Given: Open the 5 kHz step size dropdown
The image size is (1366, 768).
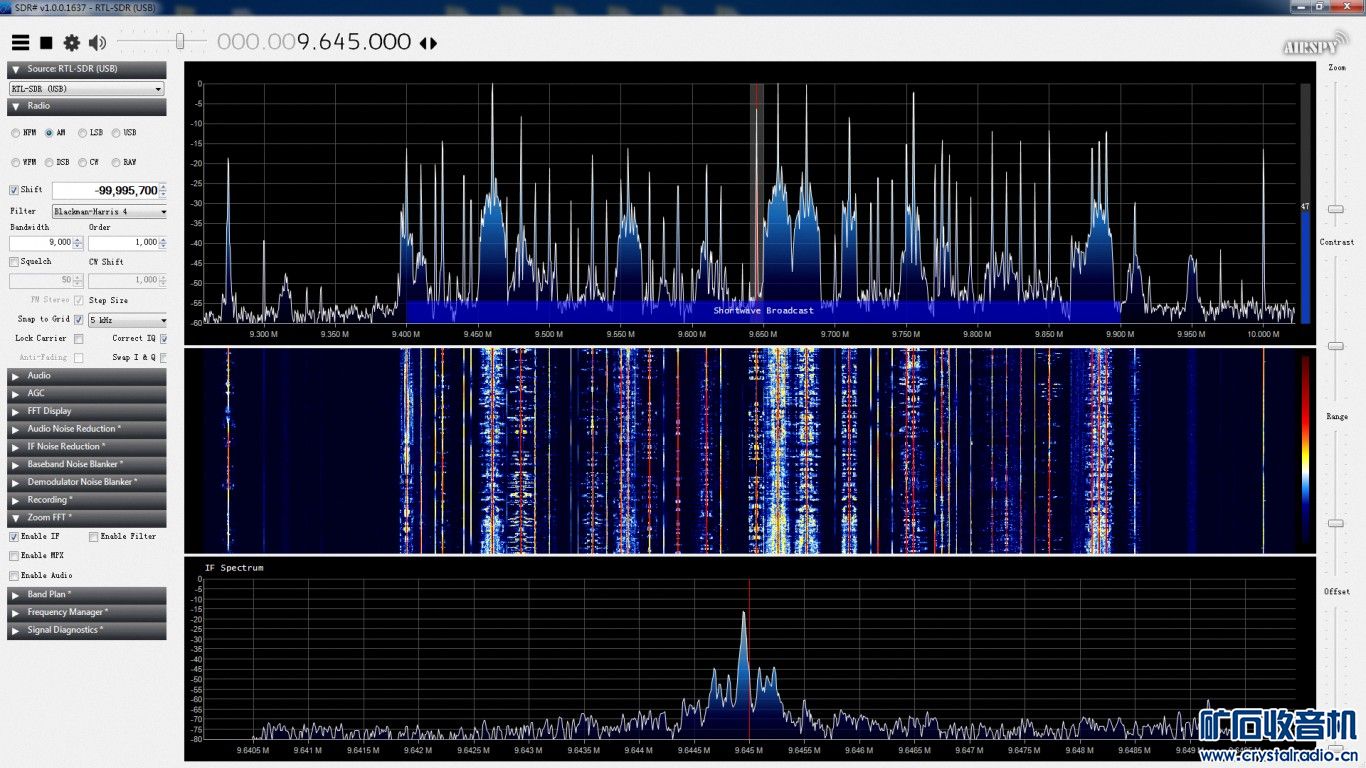Looking at the screenshot, I should click(x=127, y=320).
